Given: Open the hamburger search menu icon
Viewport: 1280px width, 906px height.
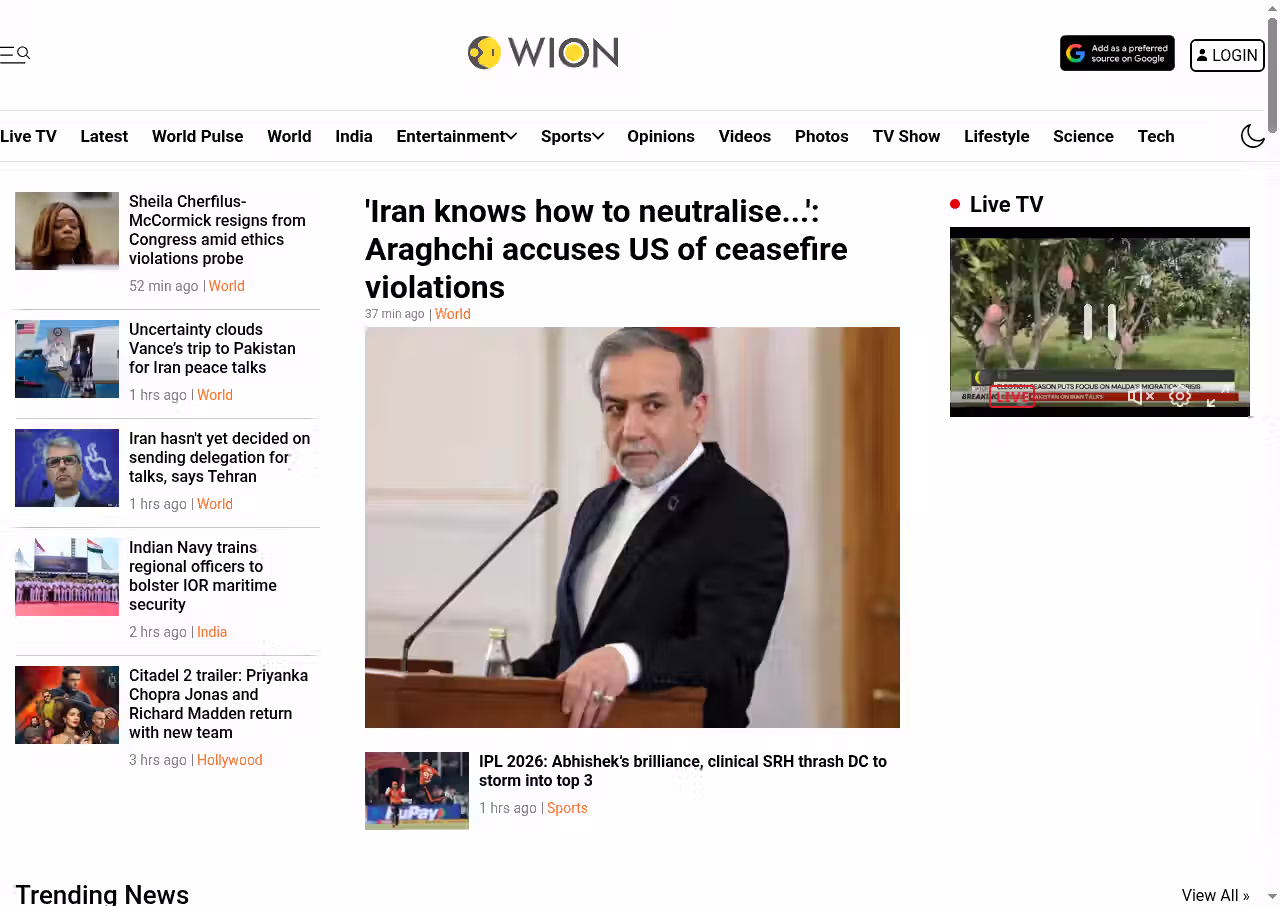Looking at the screenshot, I should 15,54.
